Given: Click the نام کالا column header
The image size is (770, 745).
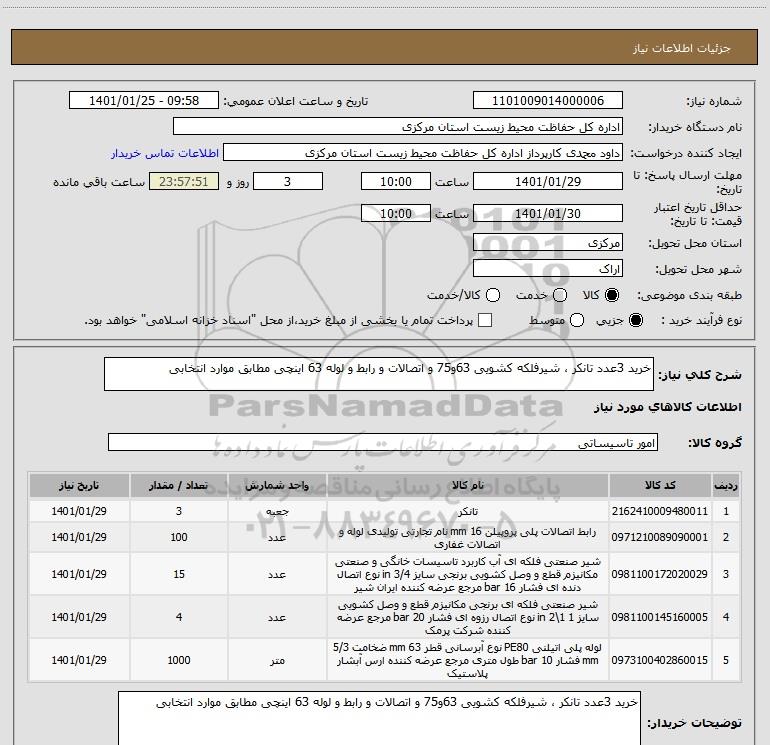Looking at the screenshot, I should [468, 486].
